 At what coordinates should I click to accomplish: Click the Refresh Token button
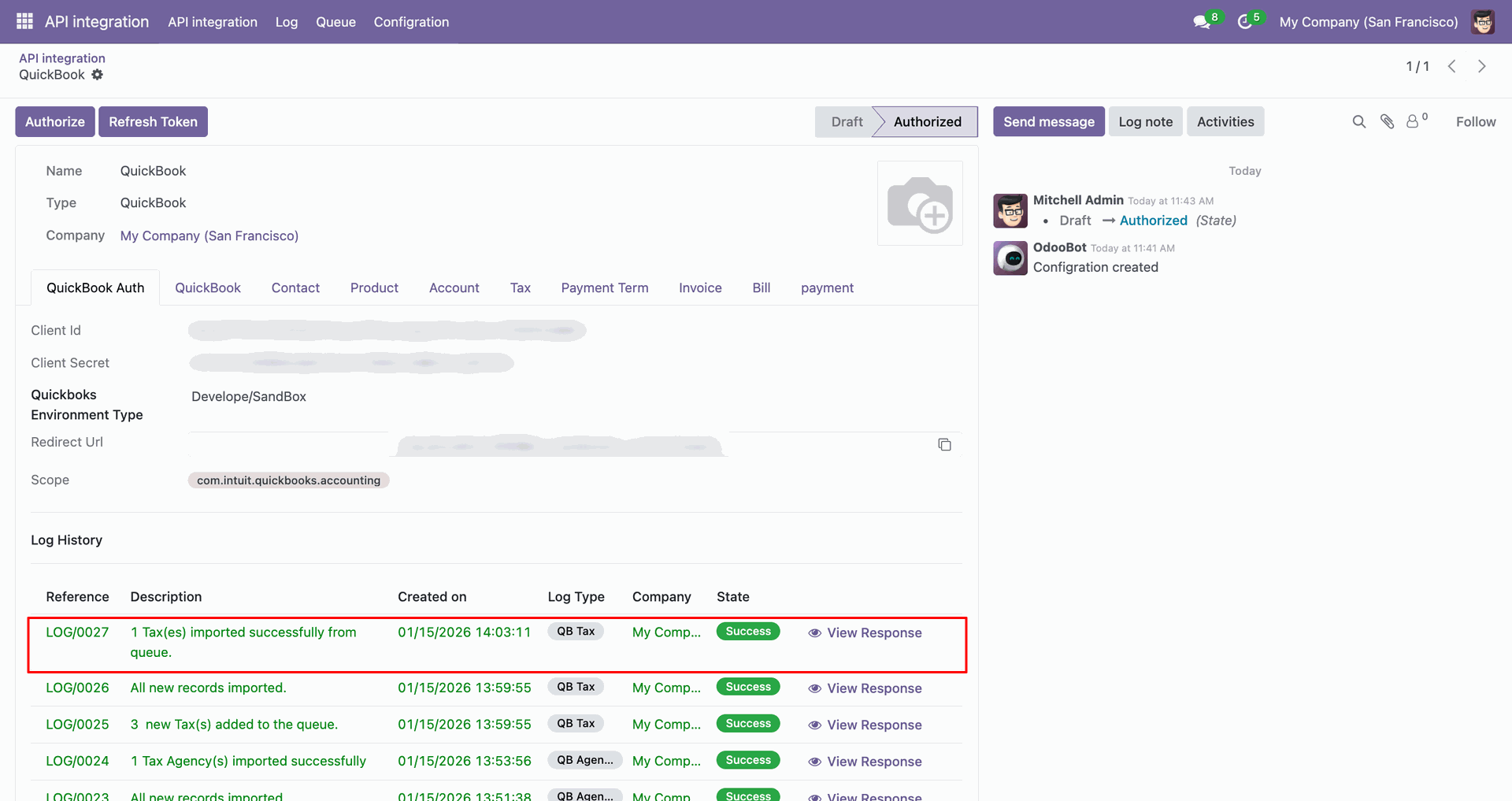tap(153, 122)
